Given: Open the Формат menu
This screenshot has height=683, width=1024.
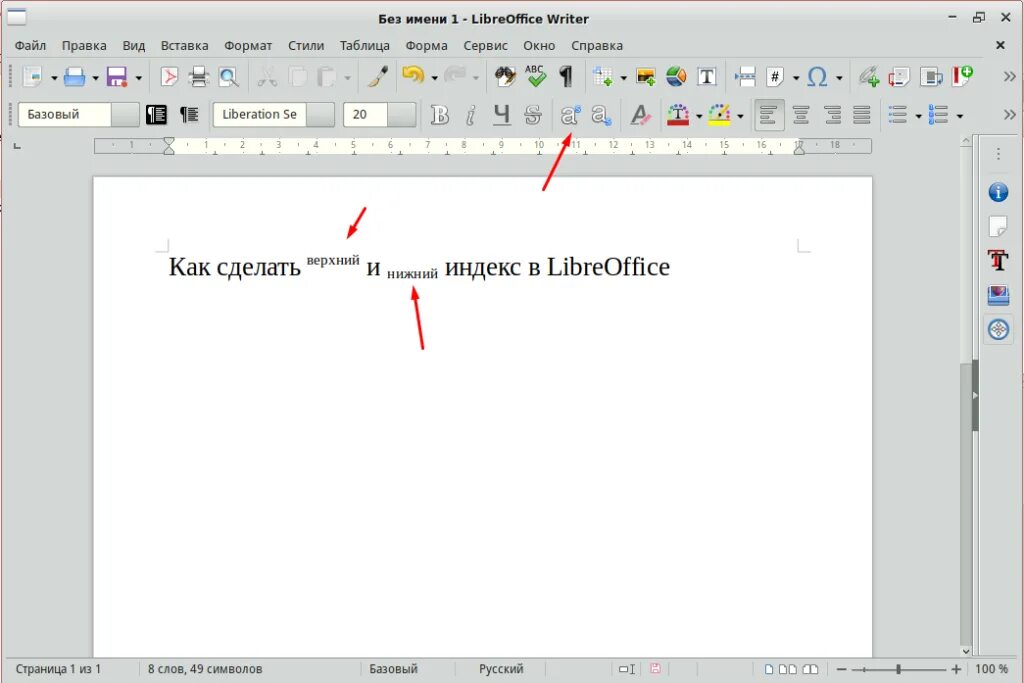Looking at the screenshot, I should tap(248, 46).
